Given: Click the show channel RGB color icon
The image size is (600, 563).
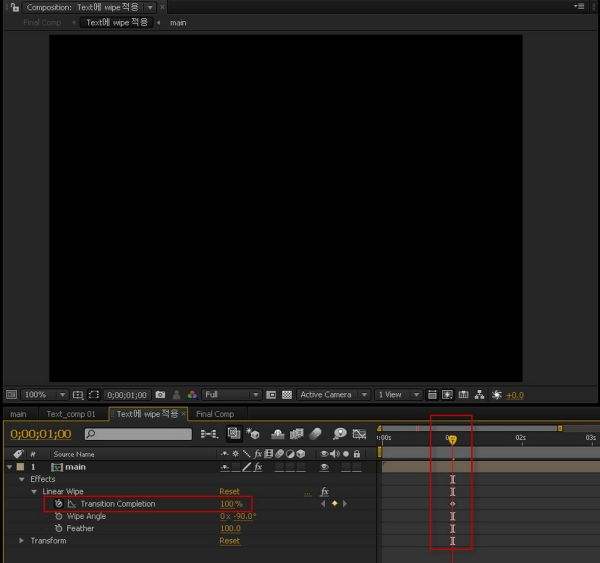Looking at the screenshot, I should tap(192, 395).
